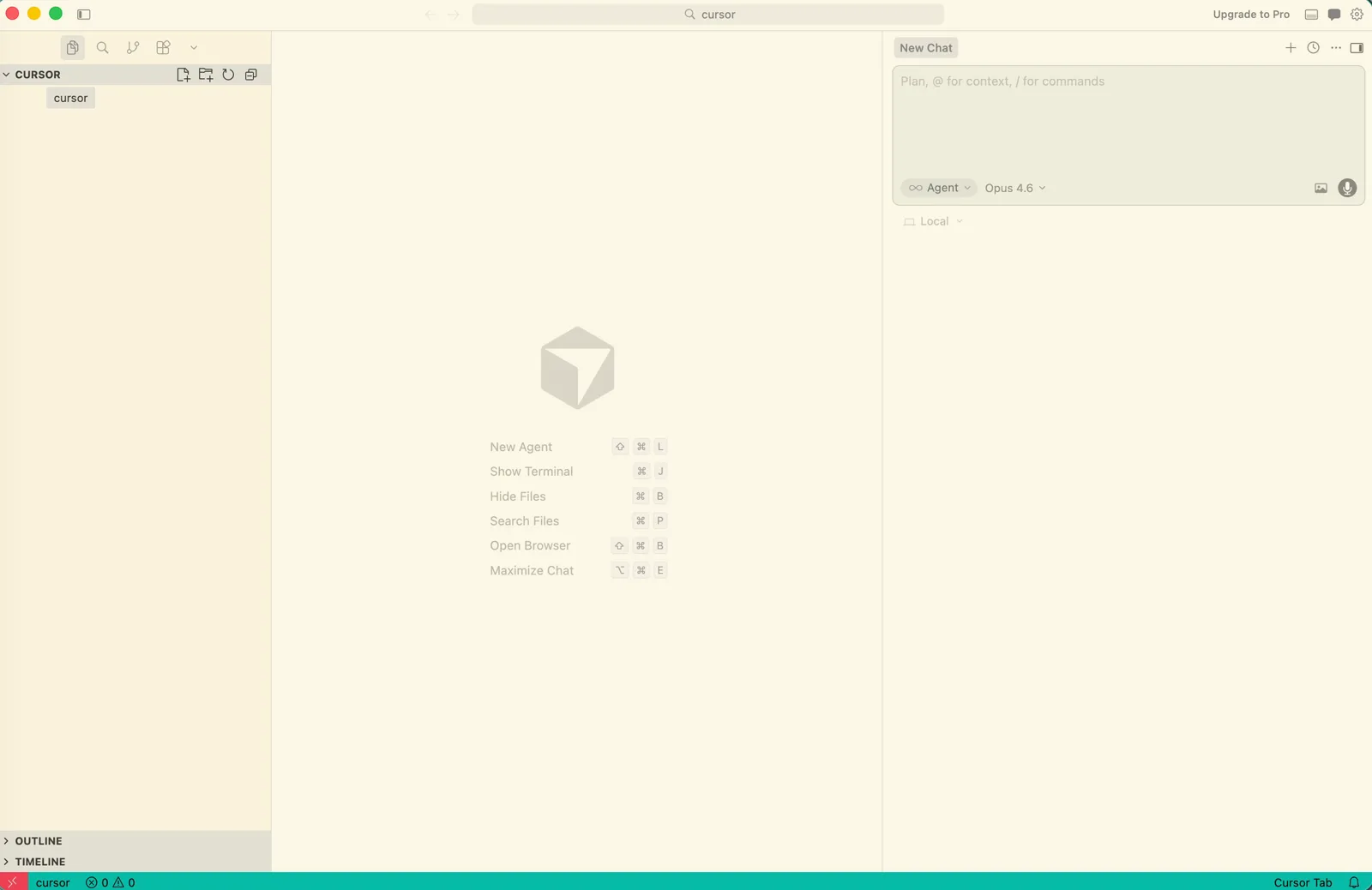Open the Explorer view icon
This screenshot has width=1372, height=890.
[x=73, y=48]
